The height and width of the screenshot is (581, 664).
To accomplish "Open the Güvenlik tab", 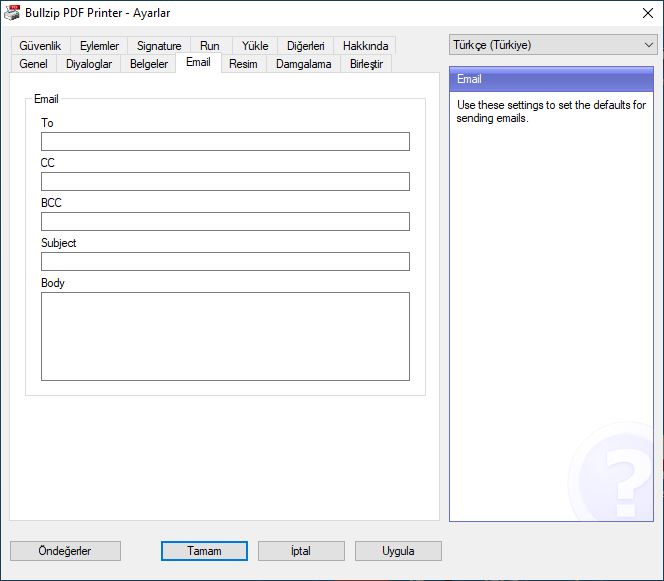I will click(40, 46).
